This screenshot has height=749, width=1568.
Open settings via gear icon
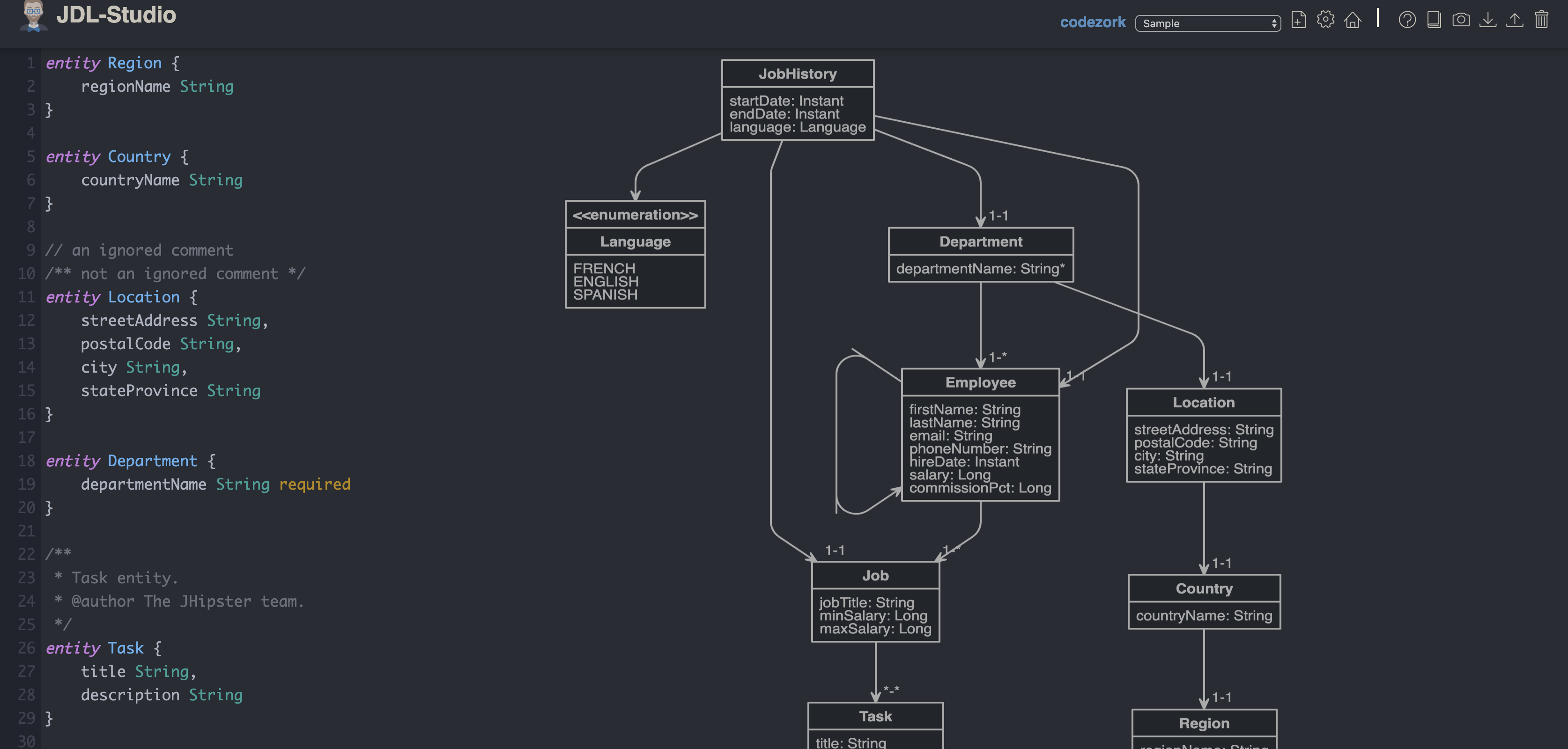point(1325,20)
